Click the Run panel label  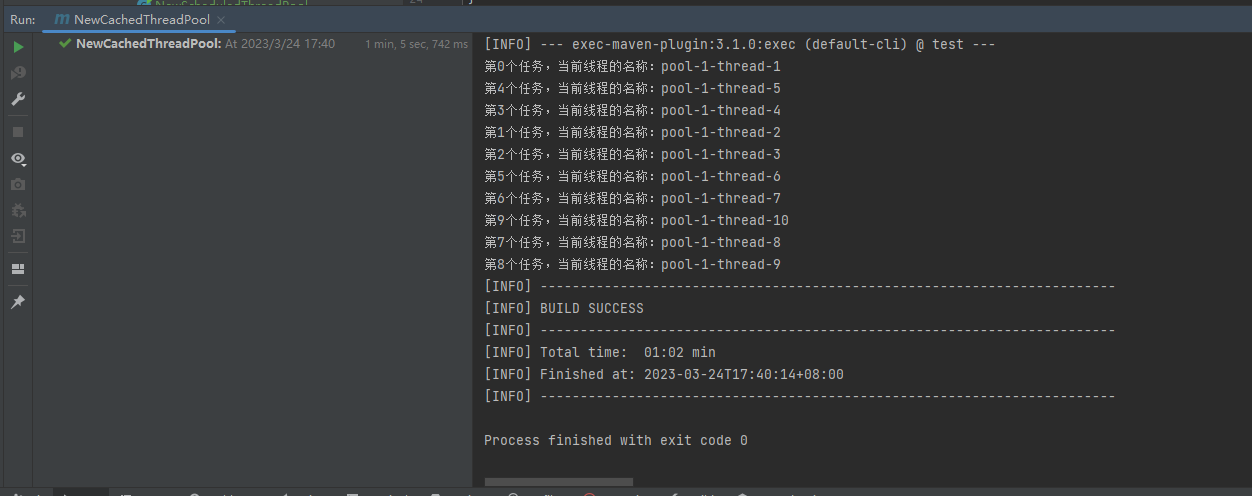[x=23, y=19]
